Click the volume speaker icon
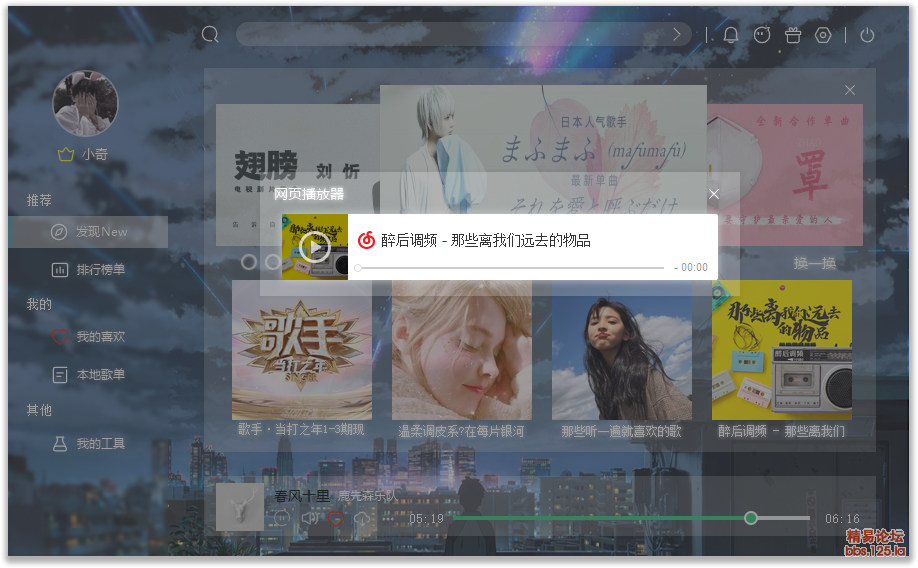918x568 pixels. [x=310, y=518]
